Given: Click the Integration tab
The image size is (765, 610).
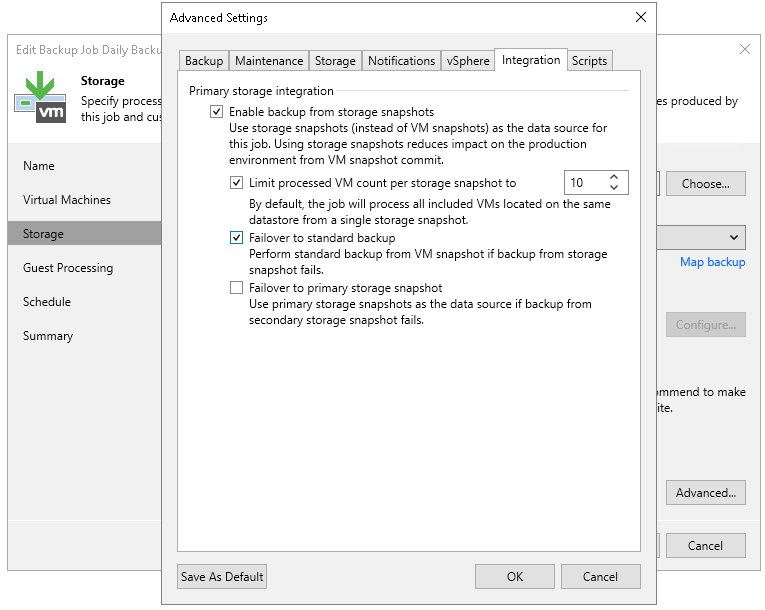Looking at the screenshot, I should 531,60.
